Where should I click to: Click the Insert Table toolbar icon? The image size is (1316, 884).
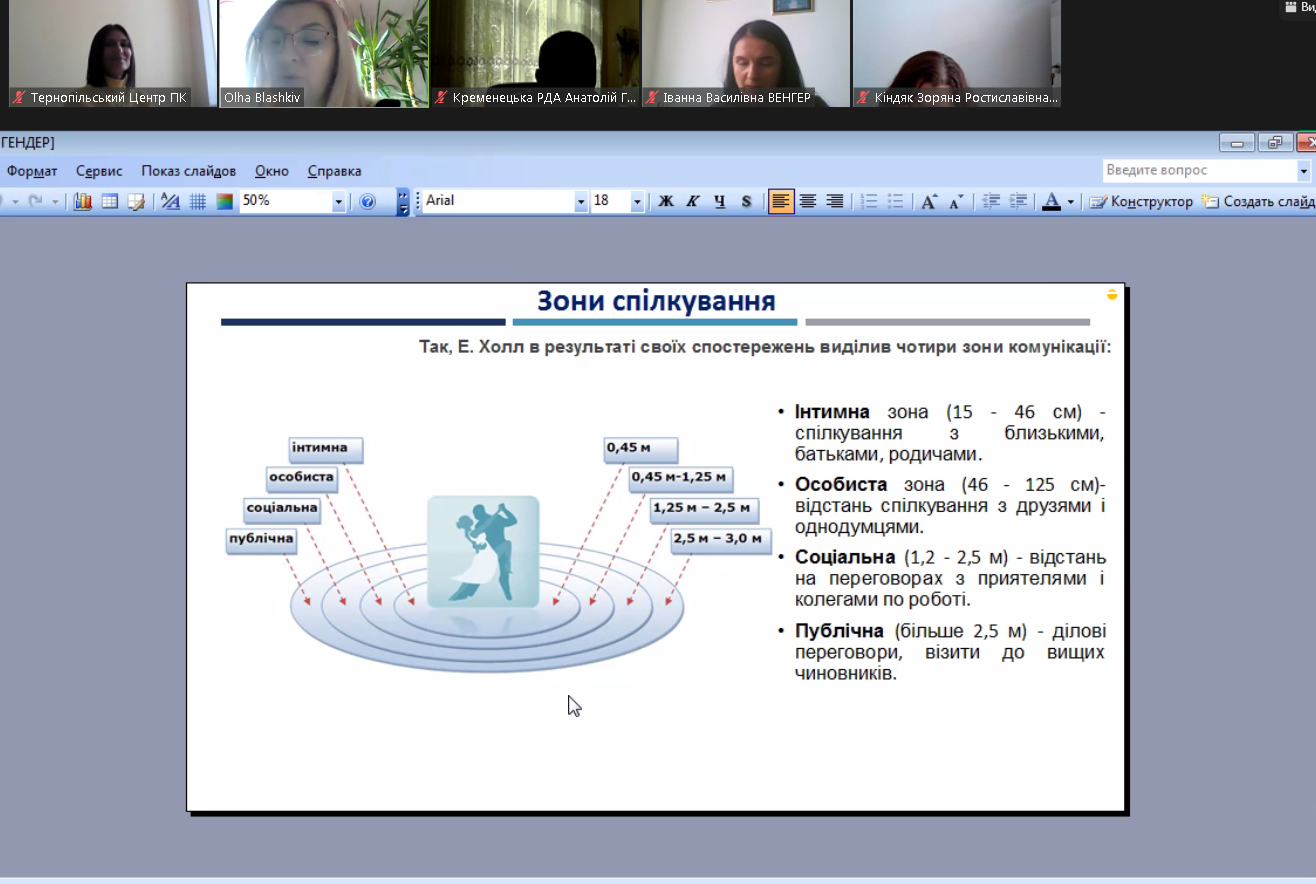110,201
